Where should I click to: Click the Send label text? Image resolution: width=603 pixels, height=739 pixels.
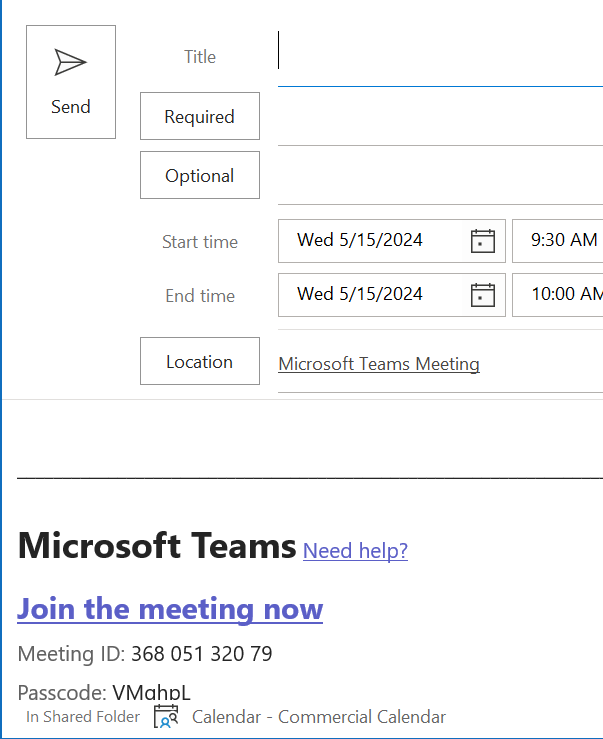(71, 107)
